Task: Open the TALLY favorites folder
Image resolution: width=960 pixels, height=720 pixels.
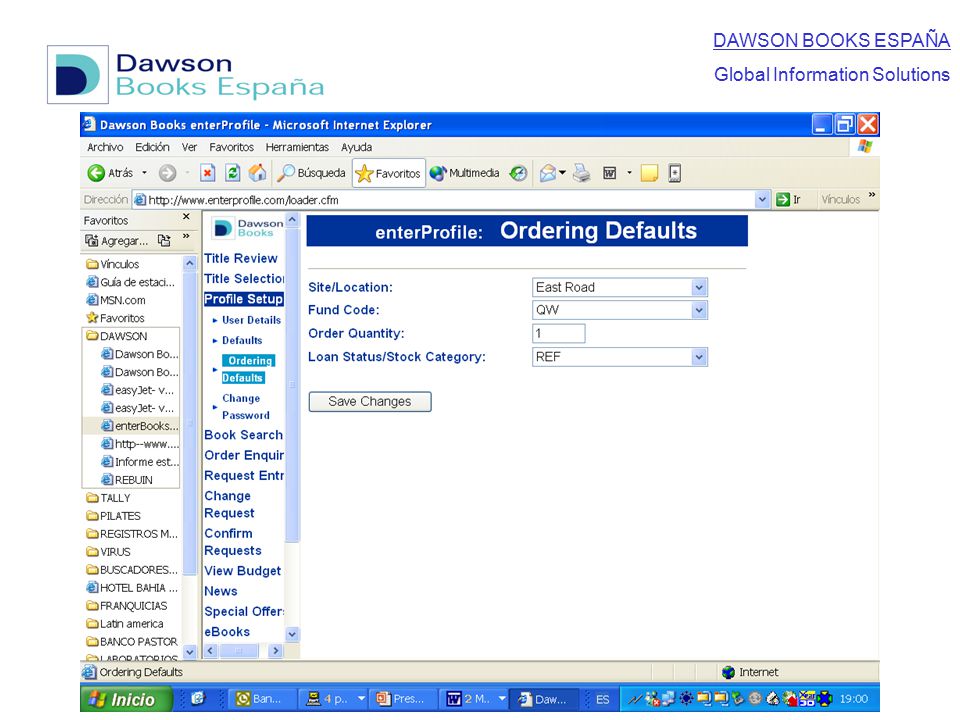Action: pyautogui.click(x=108, y=498)
